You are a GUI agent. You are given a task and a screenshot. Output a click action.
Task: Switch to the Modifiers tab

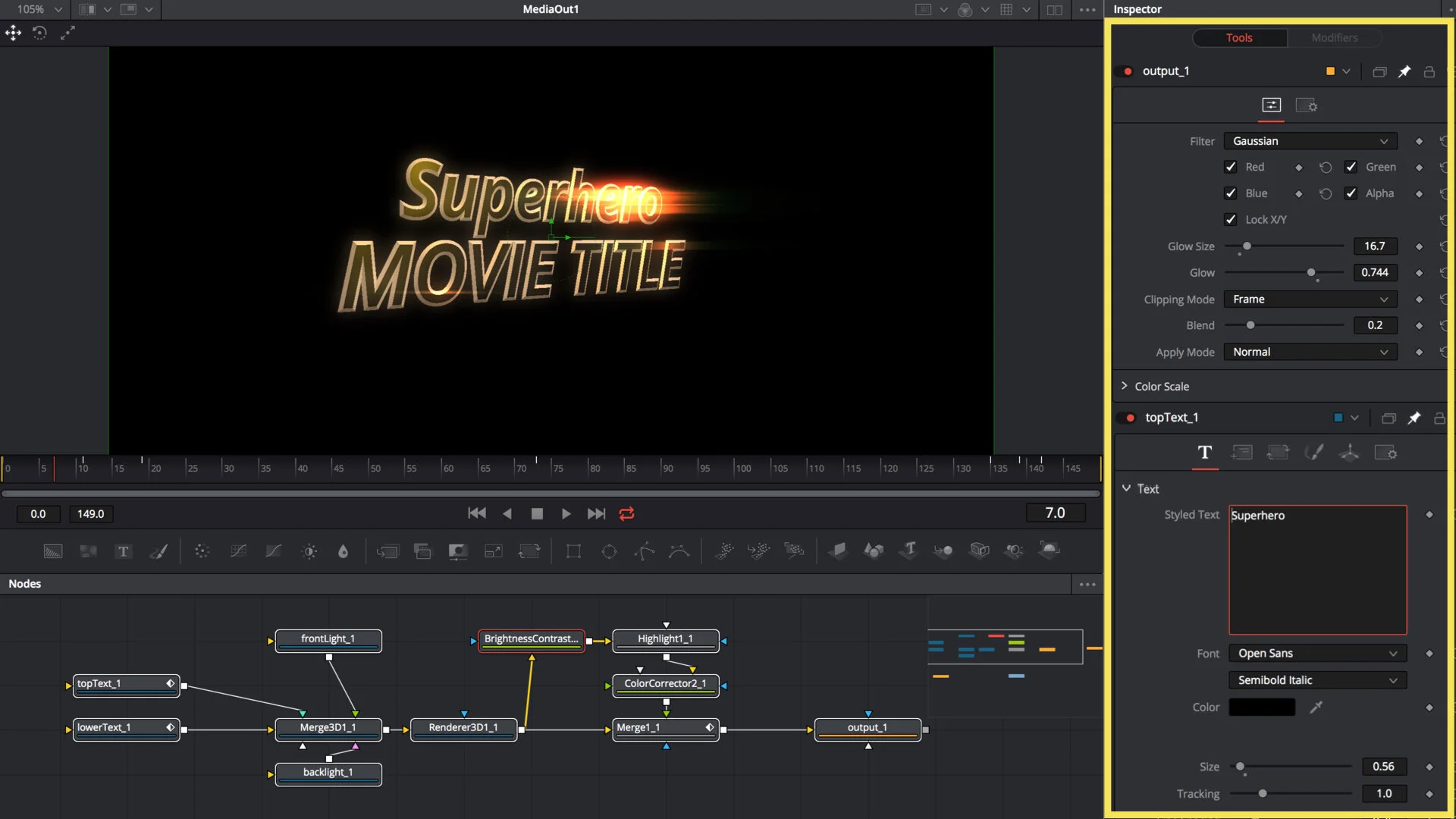click(1334, 37)
